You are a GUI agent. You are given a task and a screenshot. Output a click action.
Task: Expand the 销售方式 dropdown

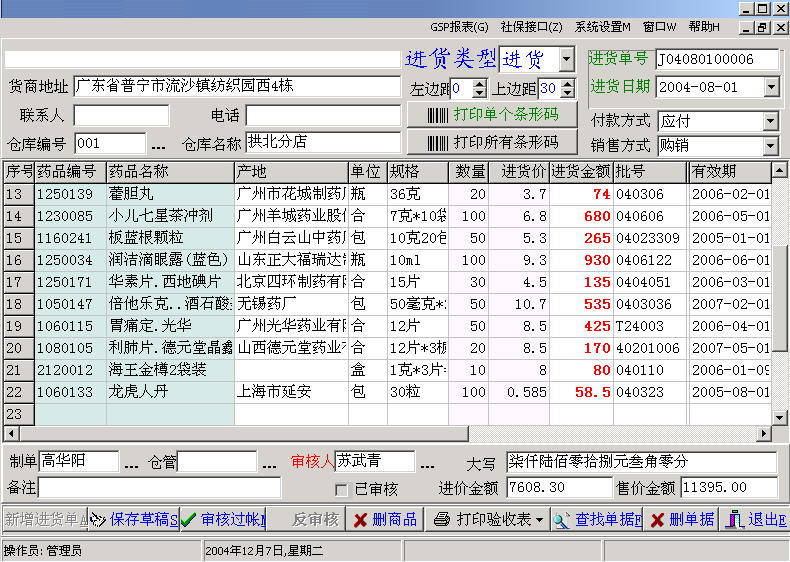click(770, 146)
